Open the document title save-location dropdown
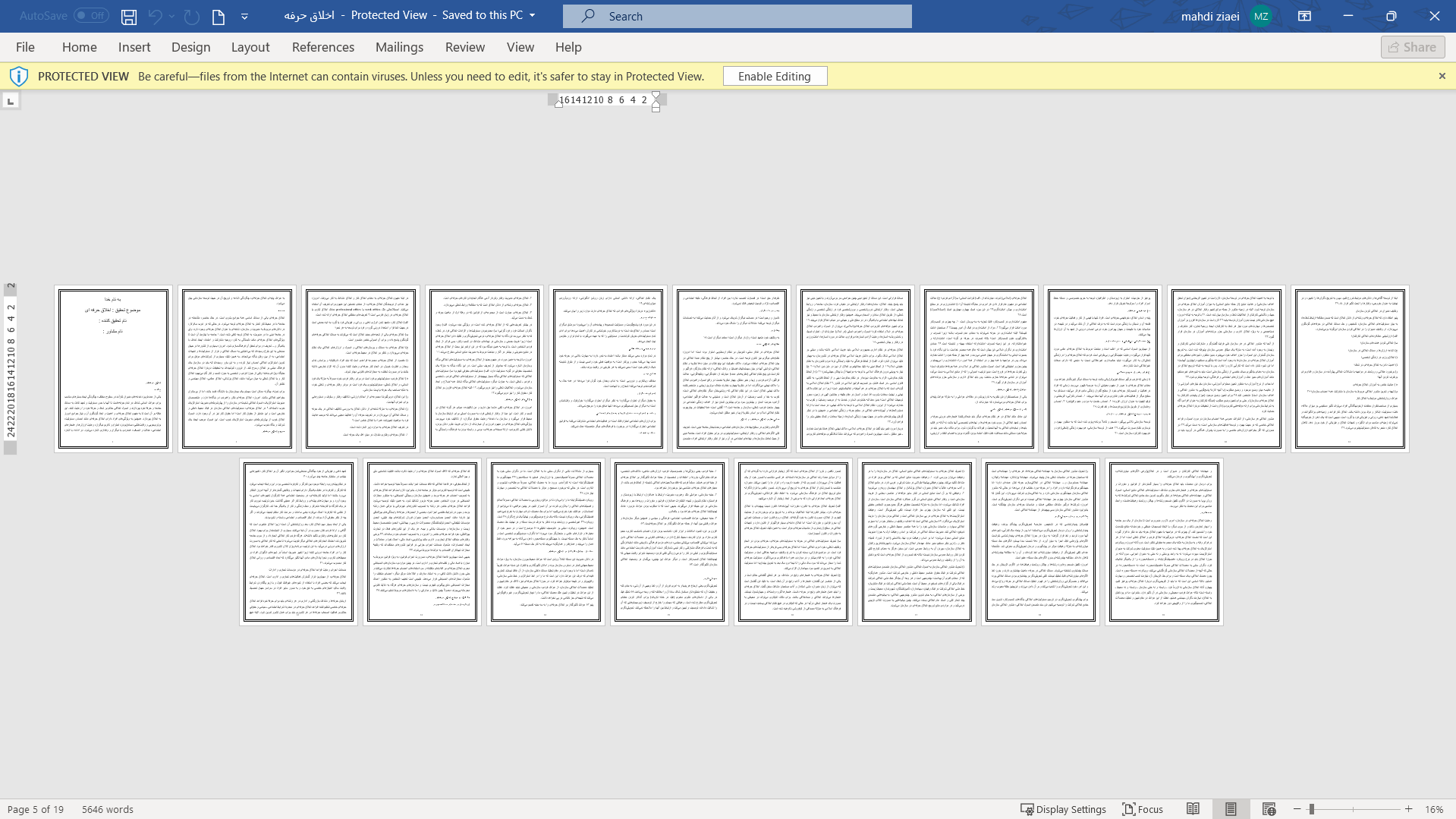The width and height of the screenshot is (1456, 819). (532, 15)
